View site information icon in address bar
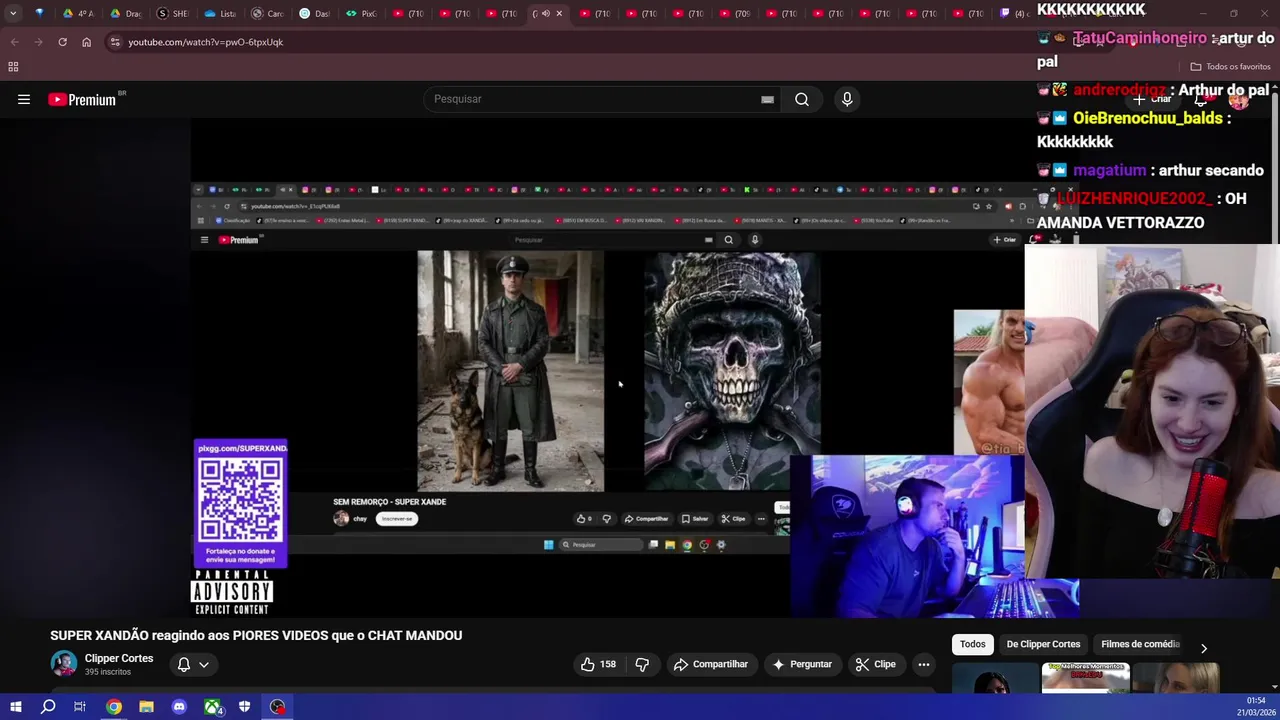 point(115,42)
